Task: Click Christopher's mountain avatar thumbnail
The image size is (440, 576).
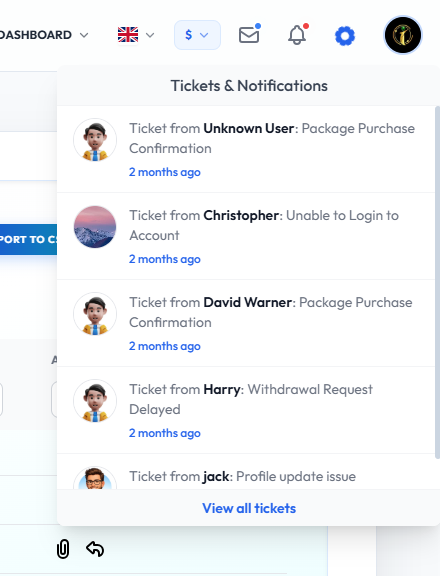Action: [95, 227]
